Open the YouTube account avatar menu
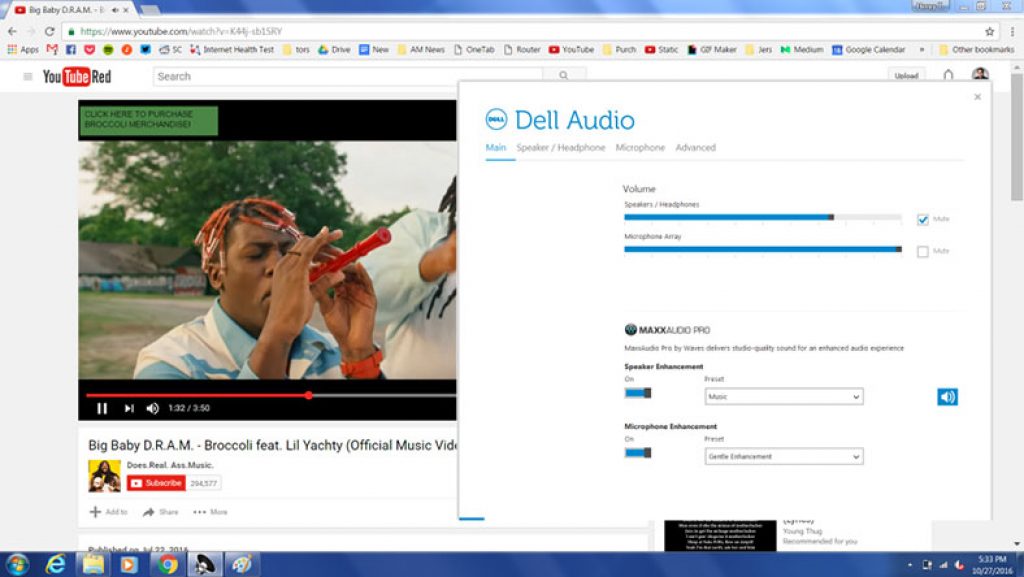Screen dimensions: 1024x577 tap(980, 75)
